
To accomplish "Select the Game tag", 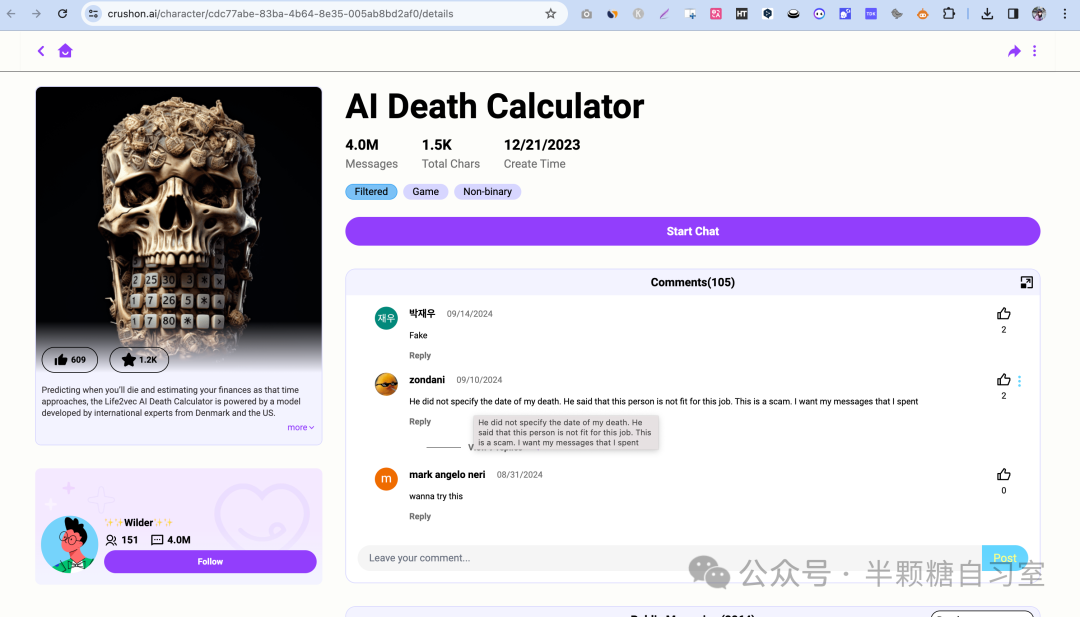I will (426, 191).
